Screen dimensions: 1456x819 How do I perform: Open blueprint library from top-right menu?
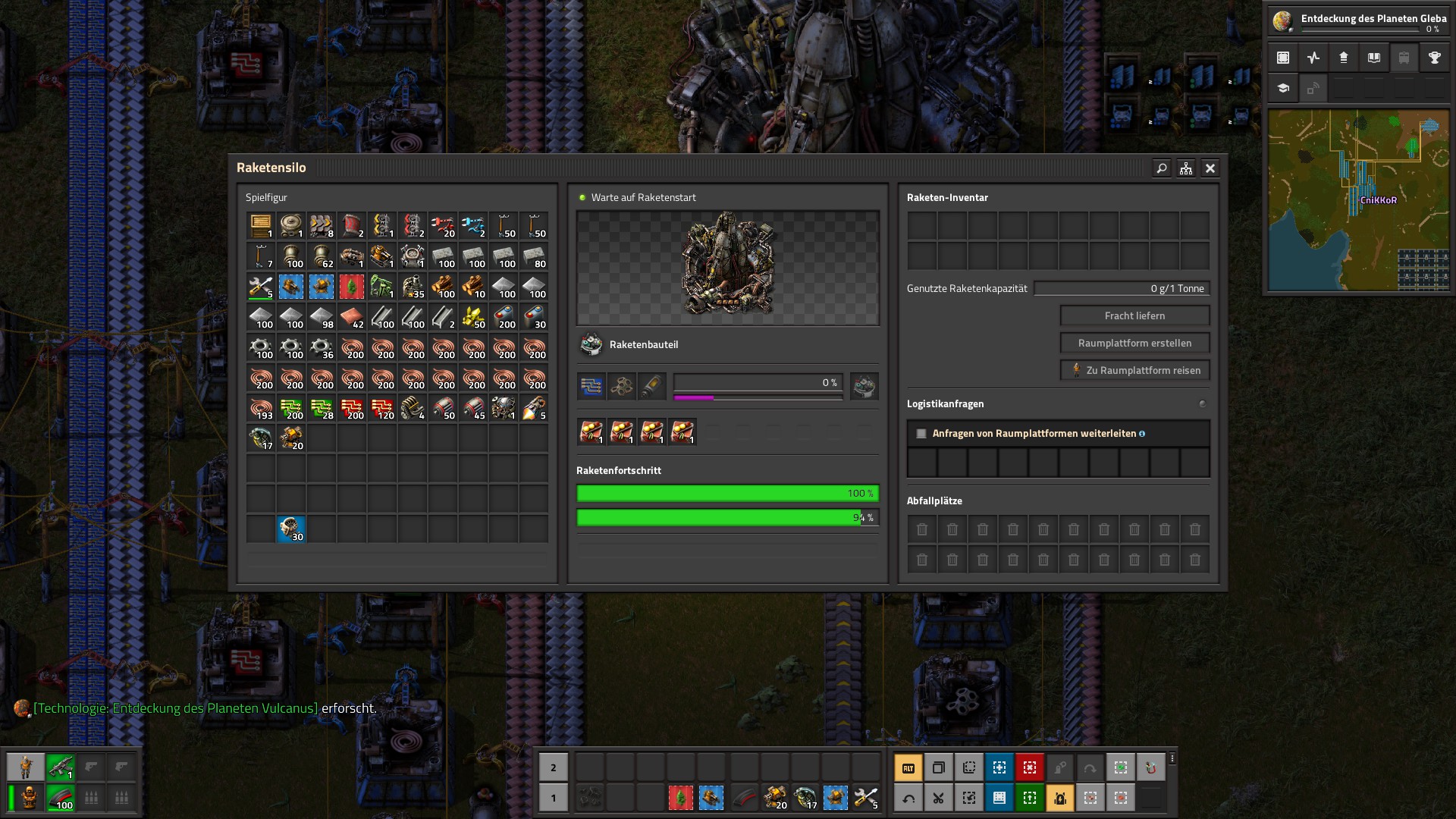pyautogui.click(x=1283, y=58)
